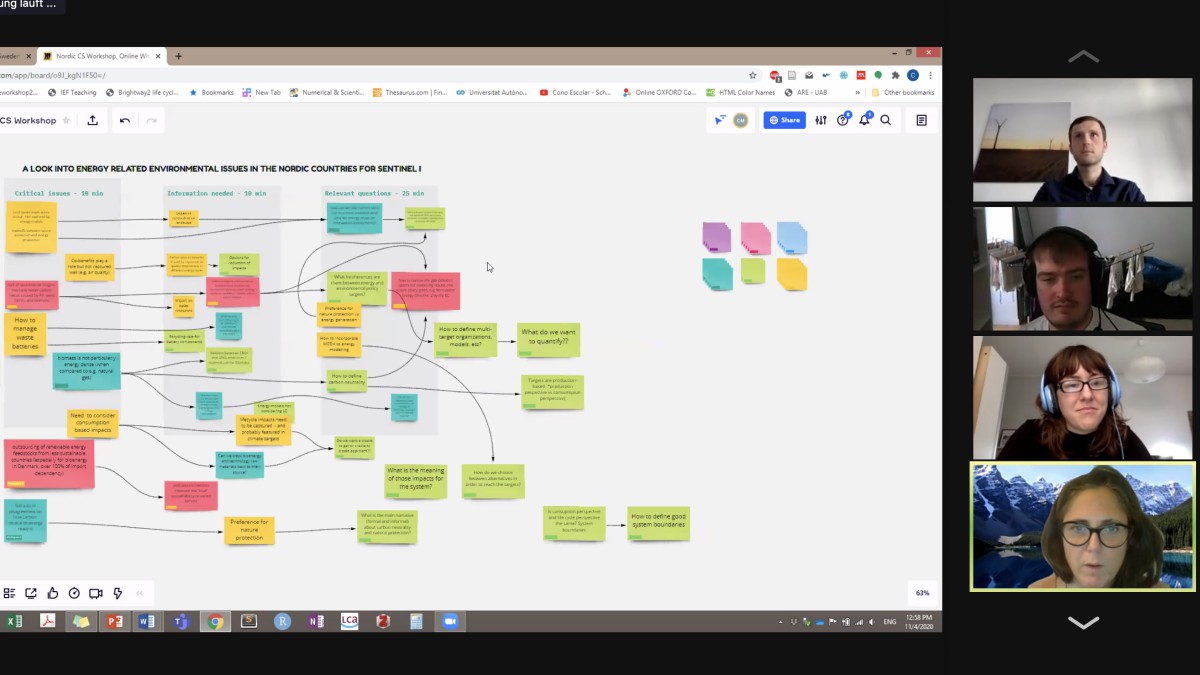
Task: Select 'How to define good system boundaries' note
Action: tap(658, 523)
